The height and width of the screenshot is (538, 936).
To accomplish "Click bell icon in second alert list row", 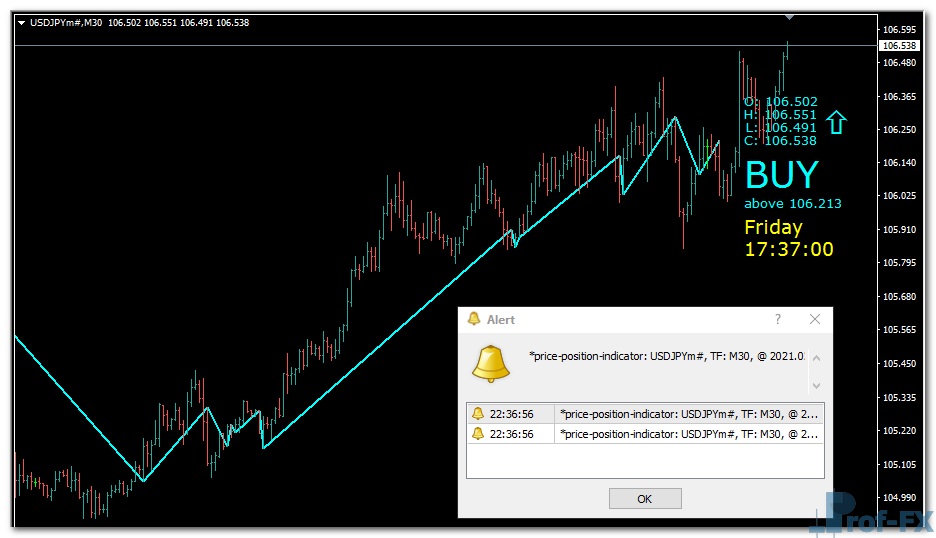I will coord(478,434).
